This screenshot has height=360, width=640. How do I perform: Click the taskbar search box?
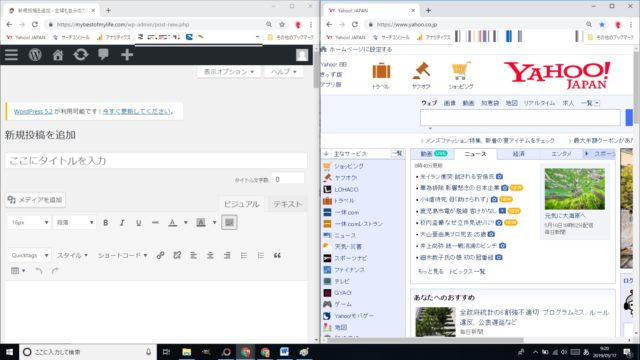(x=88, y=352)
